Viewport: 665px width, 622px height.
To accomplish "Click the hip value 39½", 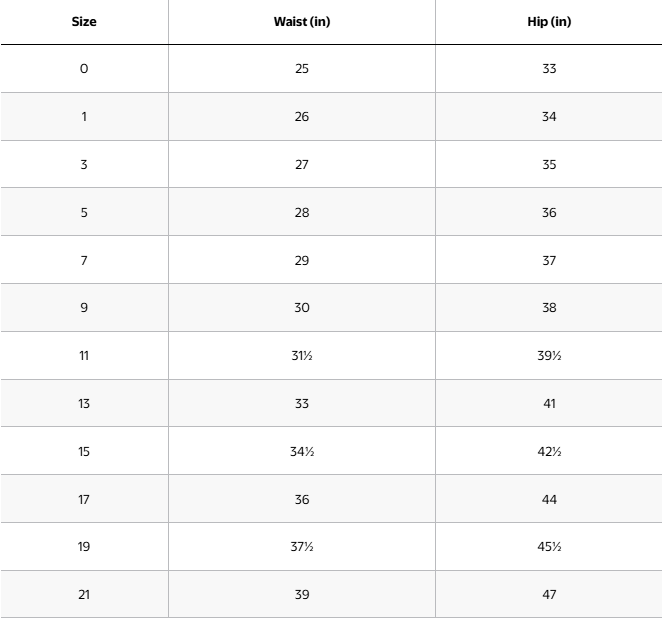I will tap(549, 356).
